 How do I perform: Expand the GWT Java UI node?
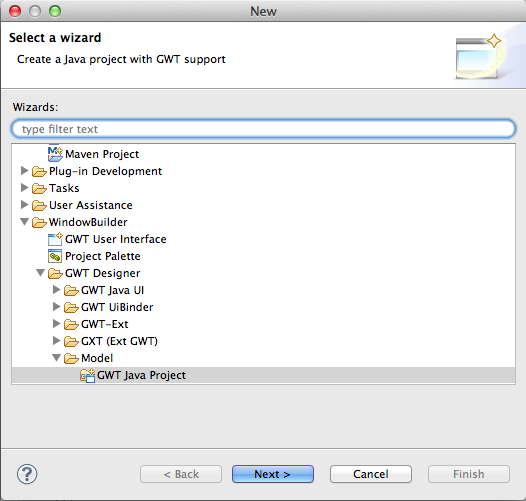56,290
